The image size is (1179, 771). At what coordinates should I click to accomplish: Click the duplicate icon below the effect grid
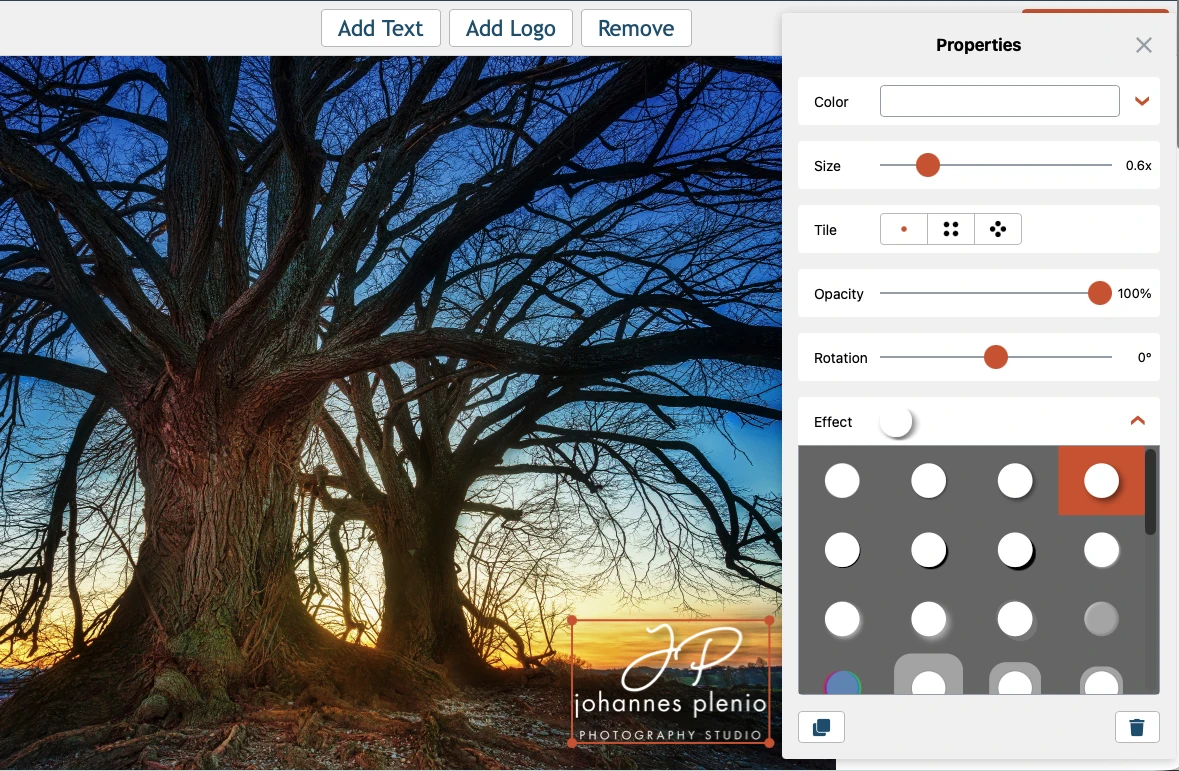pos(821,727)
